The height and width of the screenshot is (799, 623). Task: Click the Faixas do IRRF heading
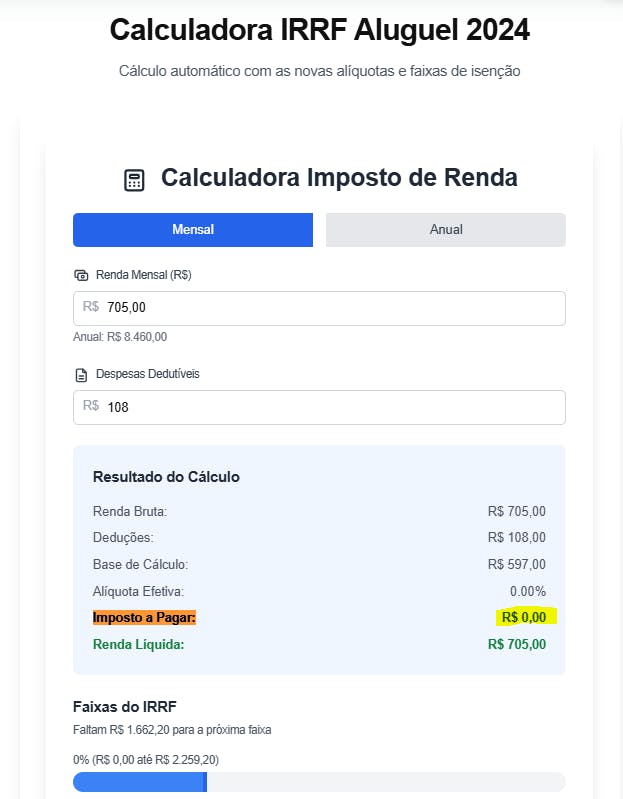(125, 707)
